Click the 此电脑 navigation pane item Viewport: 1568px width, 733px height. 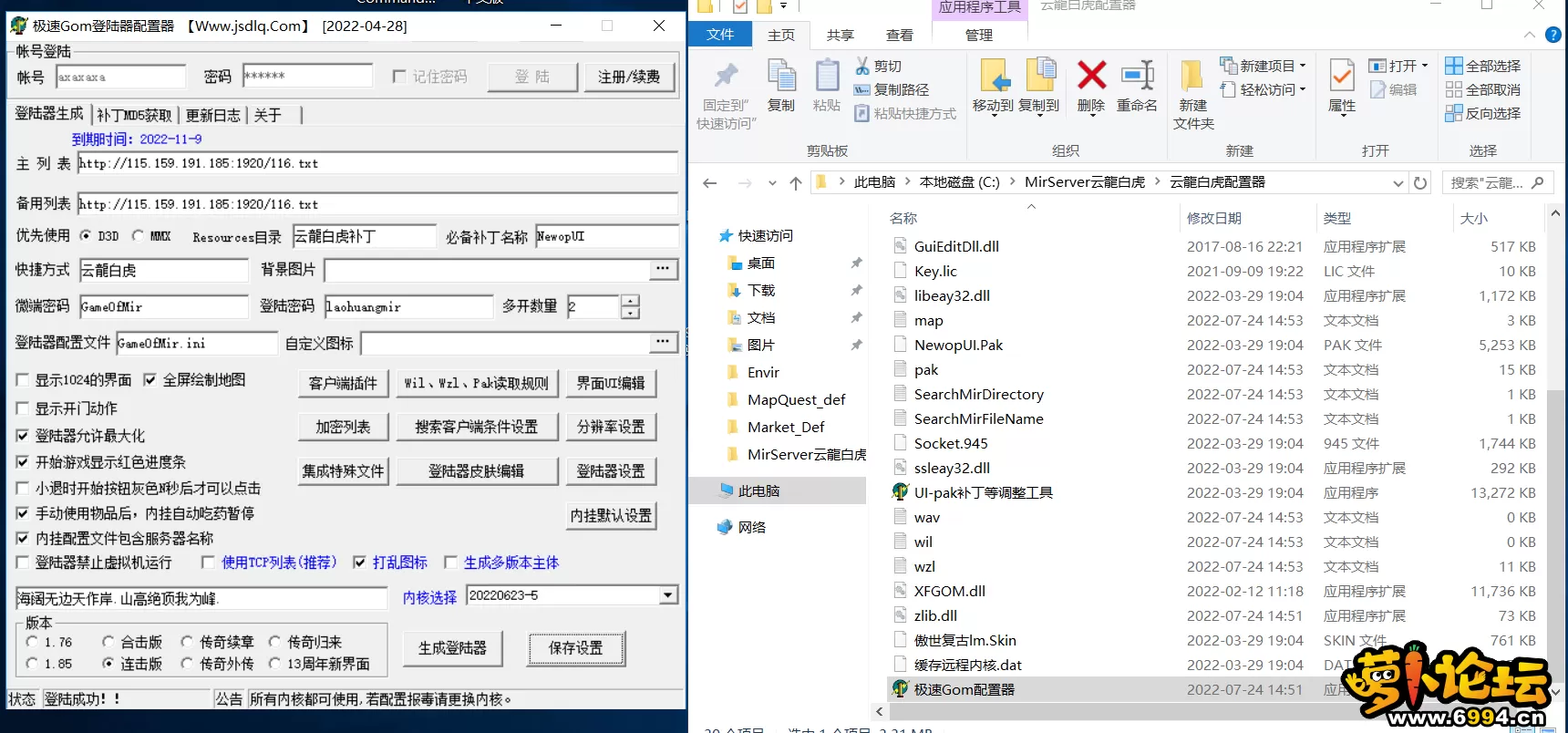point(758,490)
